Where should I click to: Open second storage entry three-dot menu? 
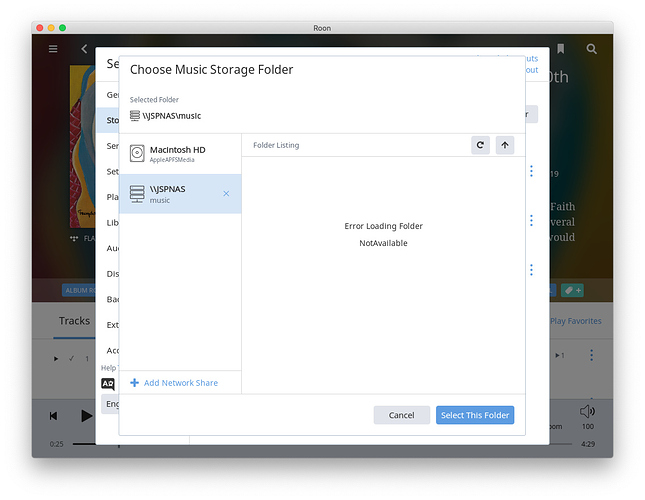point(531,220)
